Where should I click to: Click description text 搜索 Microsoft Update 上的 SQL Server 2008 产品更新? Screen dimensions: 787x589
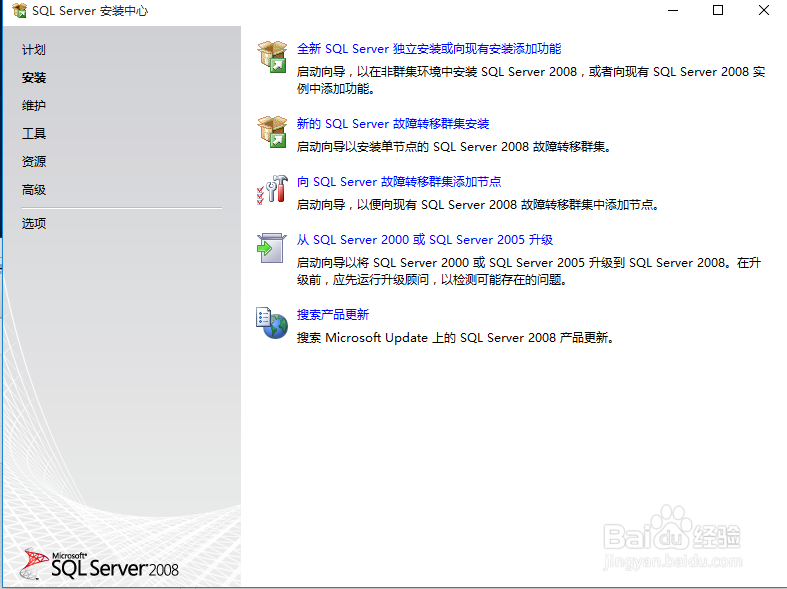[x=455, y=338]
